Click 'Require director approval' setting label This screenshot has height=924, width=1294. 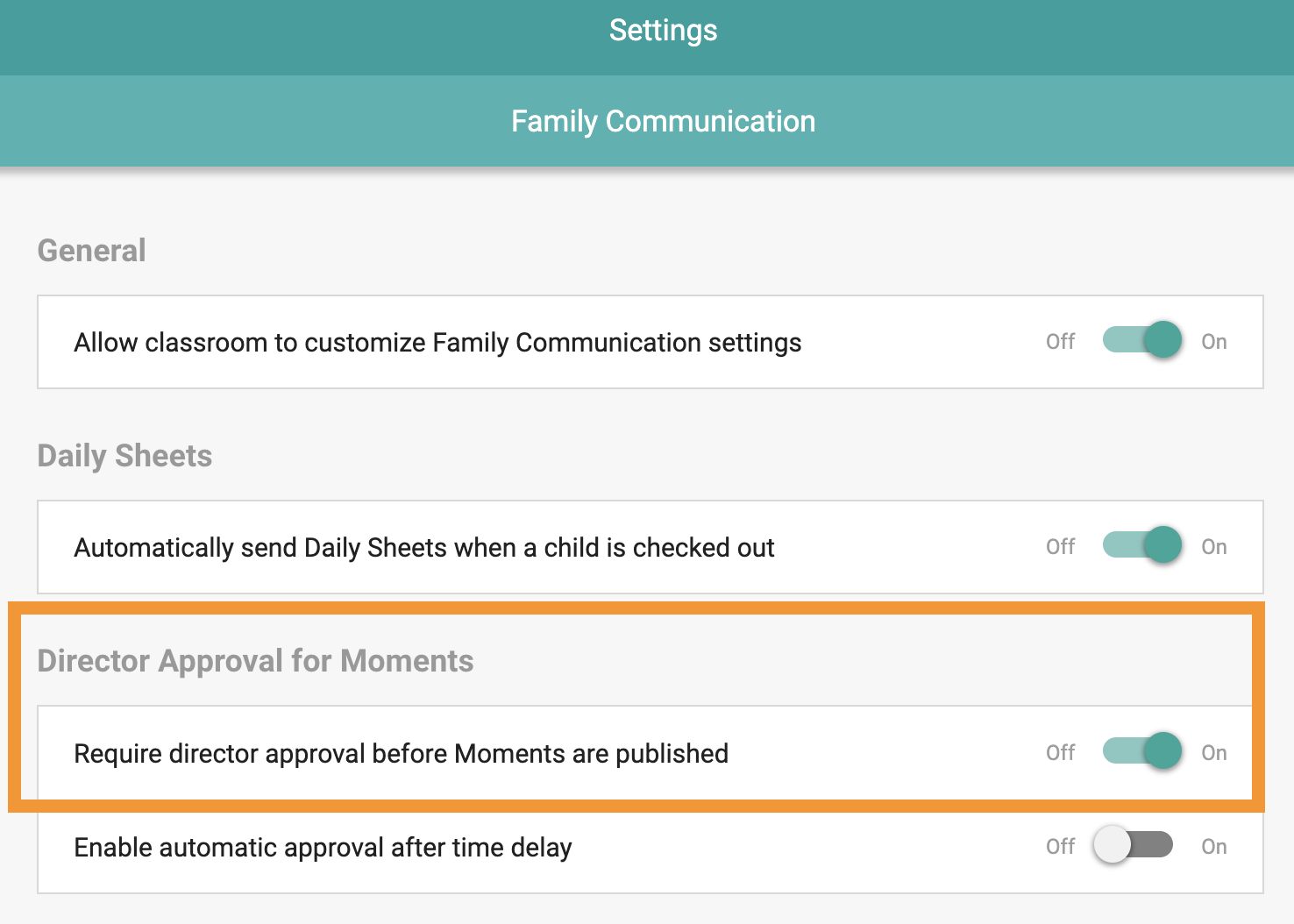401,753
